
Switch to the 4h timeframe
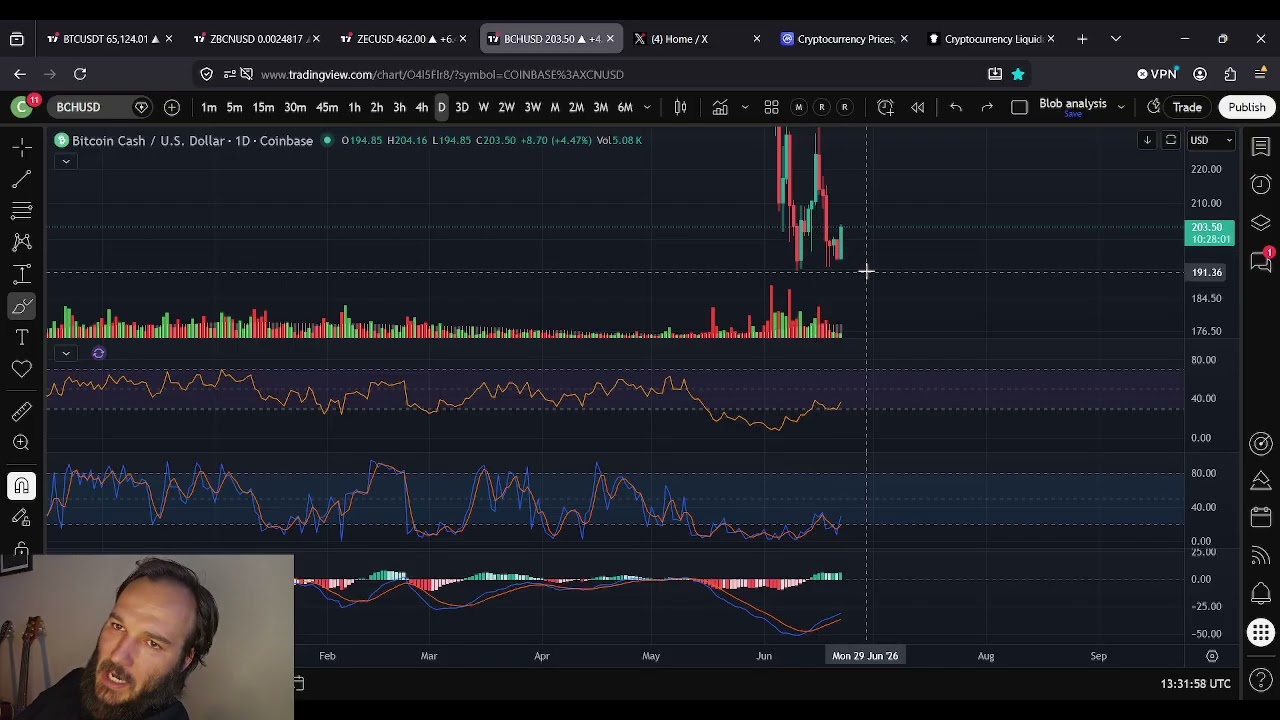pyautogui.click(x=421, y=107)
